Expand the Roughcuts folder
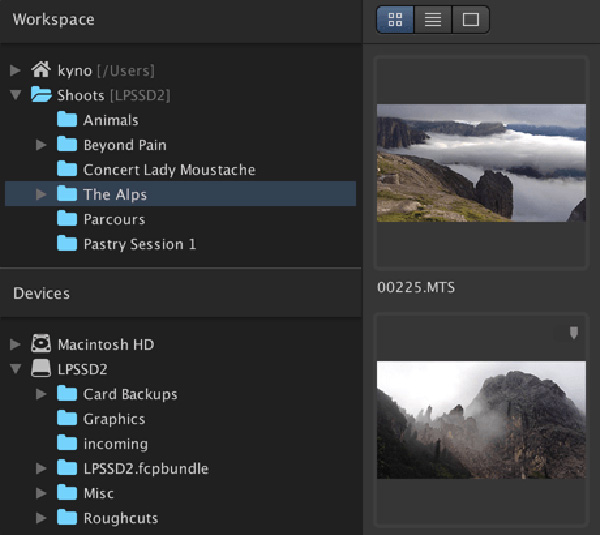Viewport: 600px width, 535px height. click(x=41, y=518)
